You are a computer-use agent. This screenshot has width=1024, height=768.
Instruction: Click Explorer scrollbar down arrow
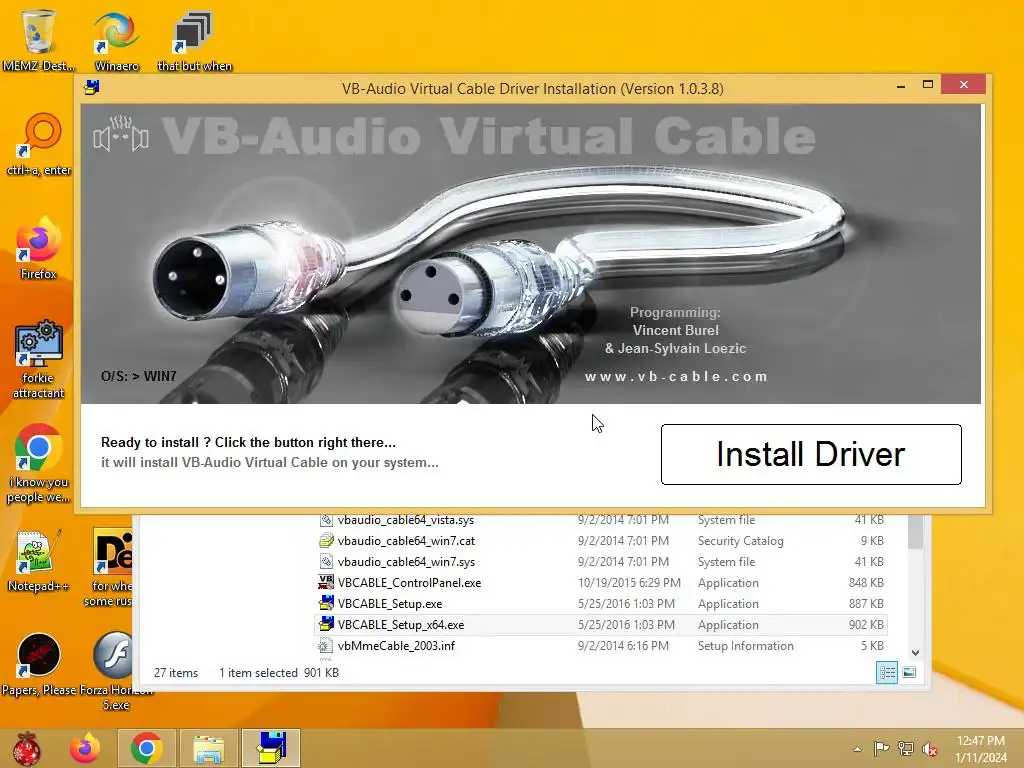click(916, 652)
